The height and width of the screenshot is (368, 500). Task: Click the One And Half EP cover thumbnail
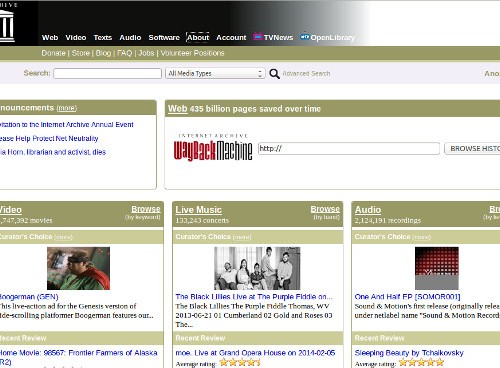point(437,268)
